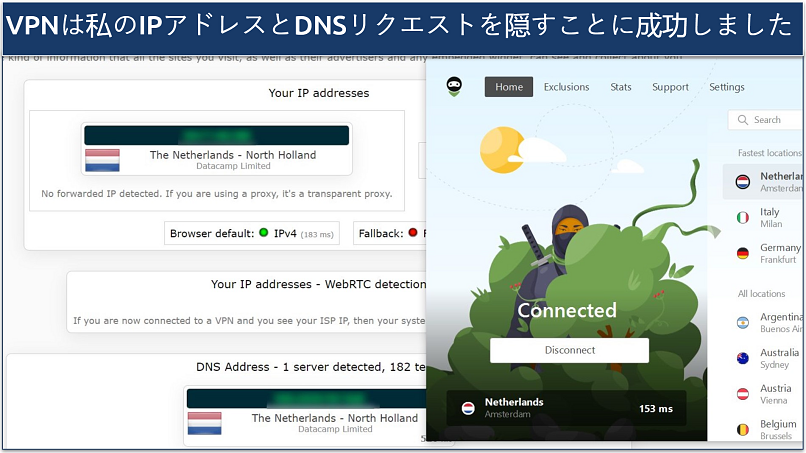Click the green IPv4 status indicator
The width and height of the screenshot is (806, 453).
click(264, 232)
